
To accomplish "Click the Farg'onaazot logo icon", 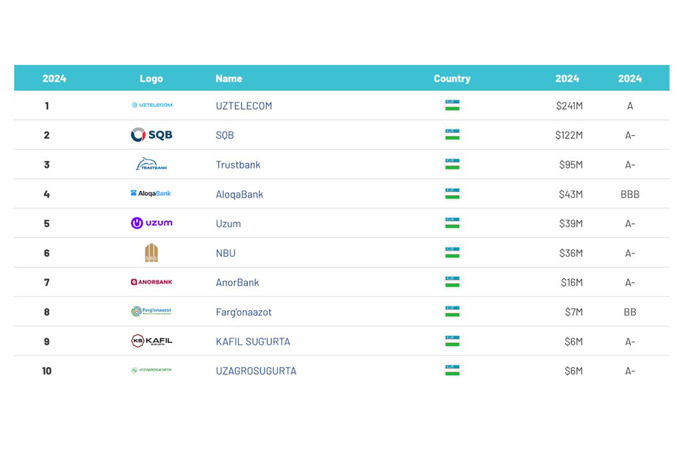I will pos(151,312).
